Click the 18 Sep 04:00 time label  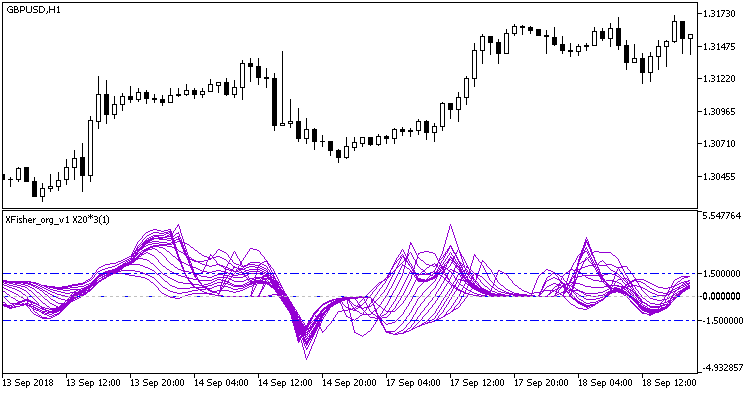click(x=605, y=383)
